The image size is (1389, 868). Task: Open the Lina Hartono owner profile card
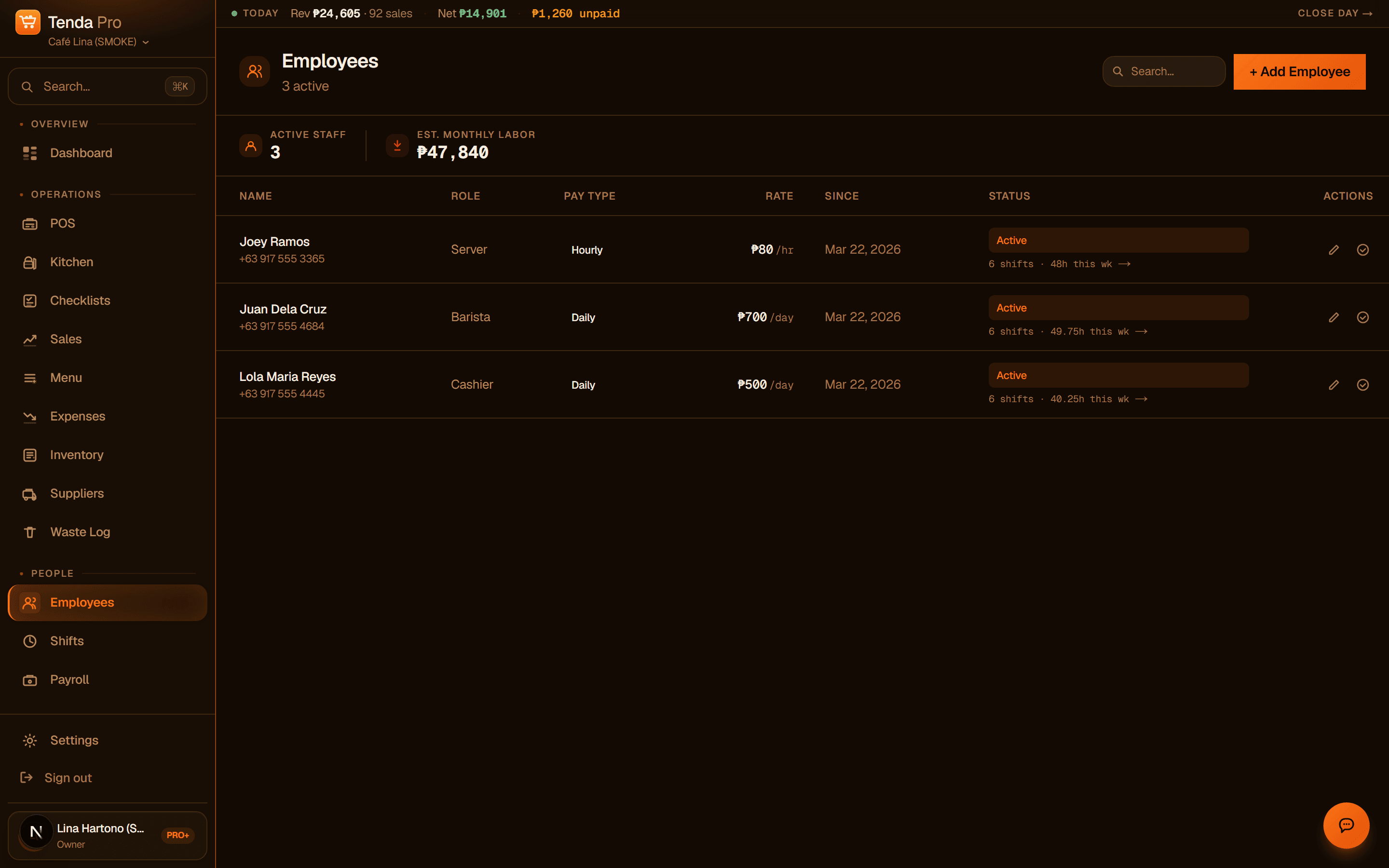108,836
